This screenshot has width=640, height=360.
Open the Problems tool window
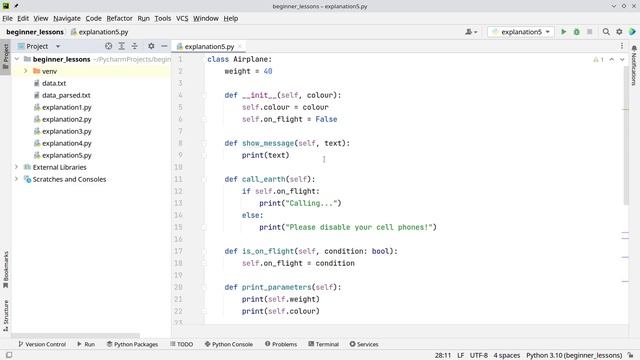[x=281, y=344]
